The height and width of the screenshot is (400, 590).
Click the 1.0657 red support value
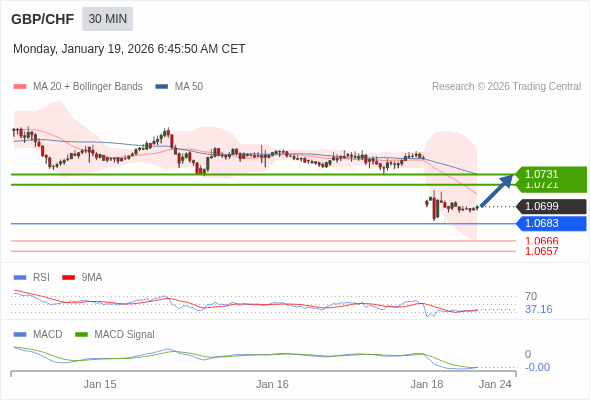(x=541, y=251)
